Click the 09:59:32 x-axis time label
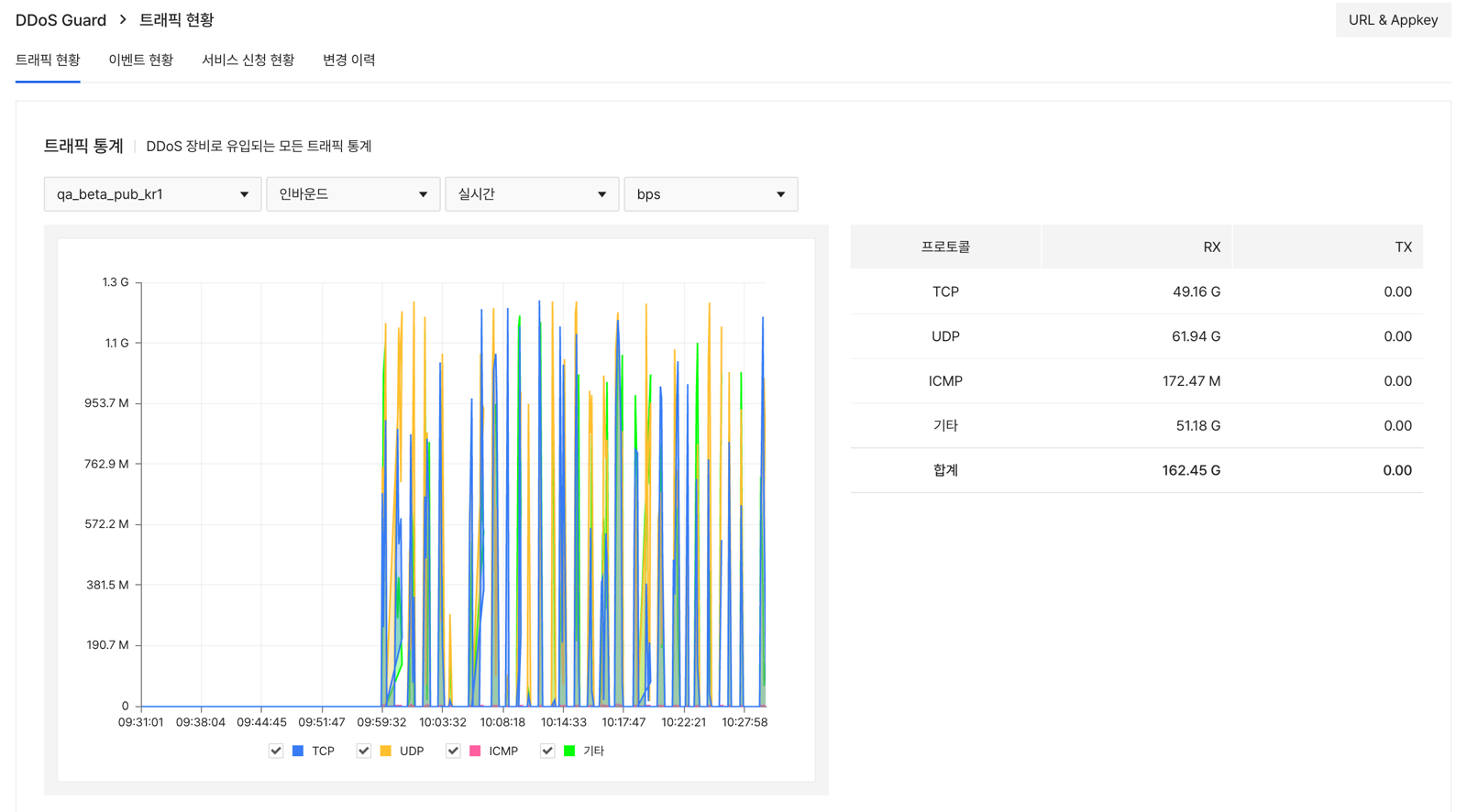 tap(382, 722)
